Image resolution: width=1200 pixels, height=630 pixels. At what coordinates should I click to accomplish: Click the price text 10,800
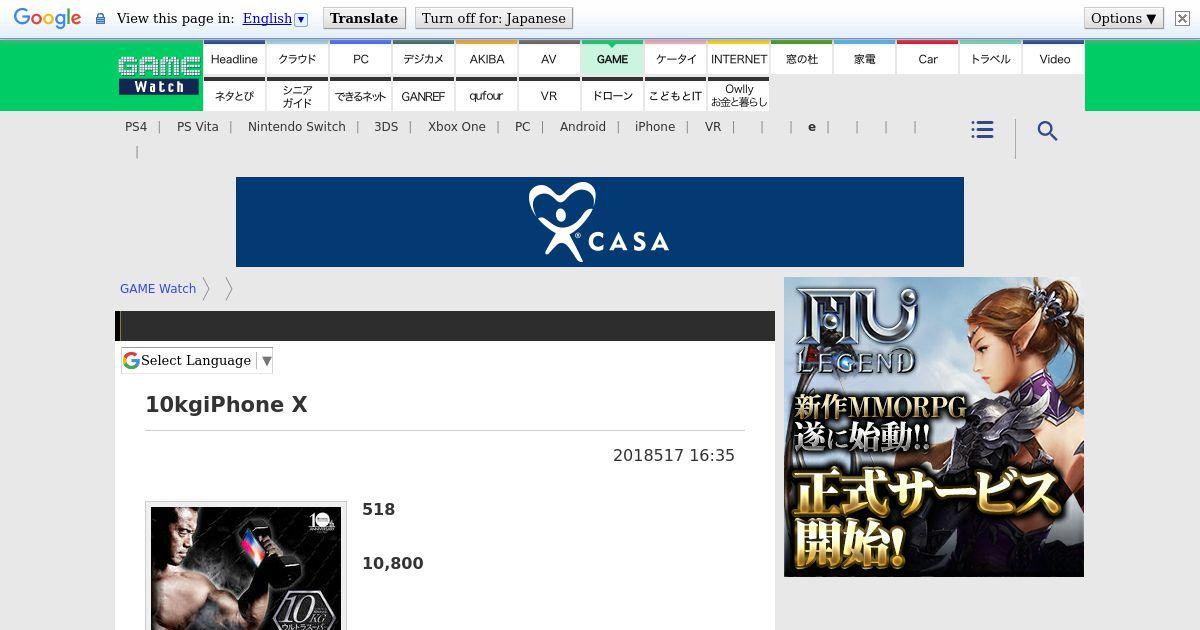[x=393, y=563]
